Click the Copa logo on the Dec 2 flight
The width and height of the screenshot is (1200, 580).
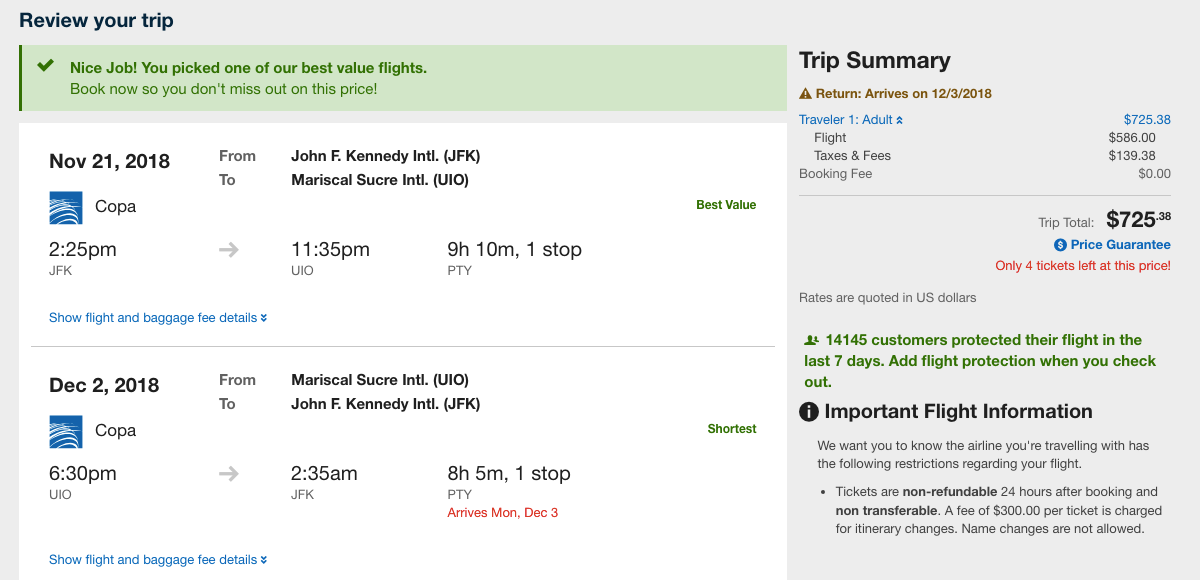(x=66, y=431)
